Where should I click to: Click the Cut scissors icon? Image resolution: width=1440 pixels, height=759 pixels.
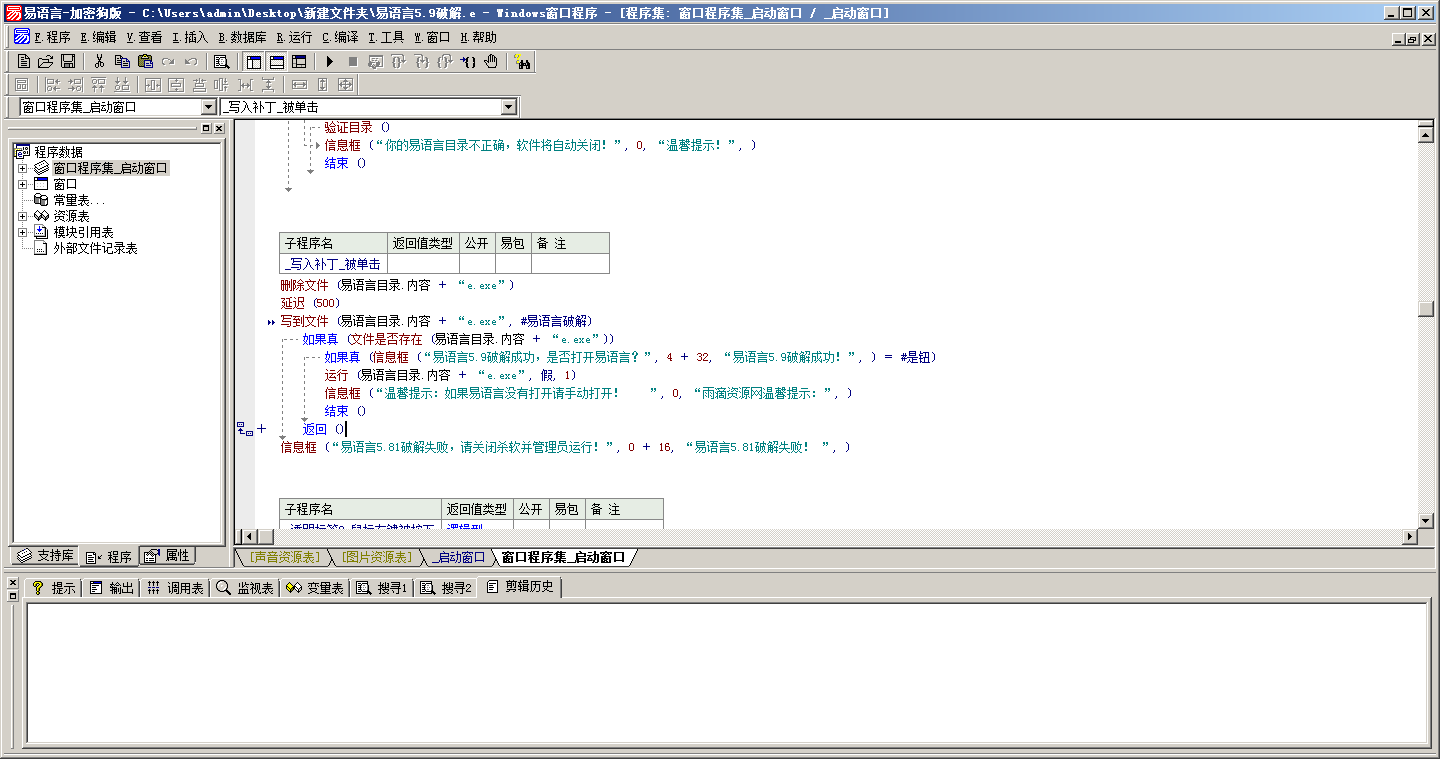100,62
